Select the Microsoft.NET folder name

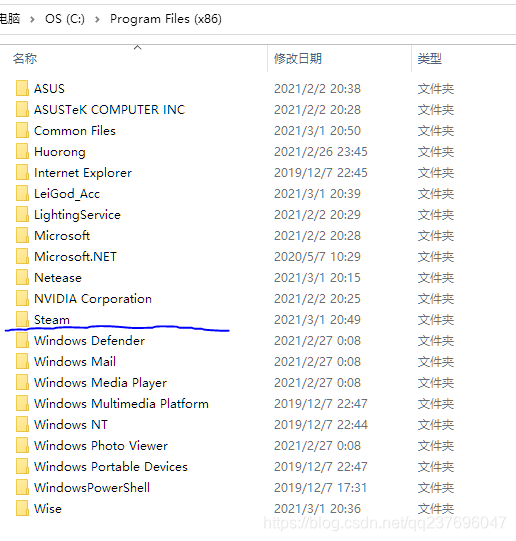pos(75,257)
